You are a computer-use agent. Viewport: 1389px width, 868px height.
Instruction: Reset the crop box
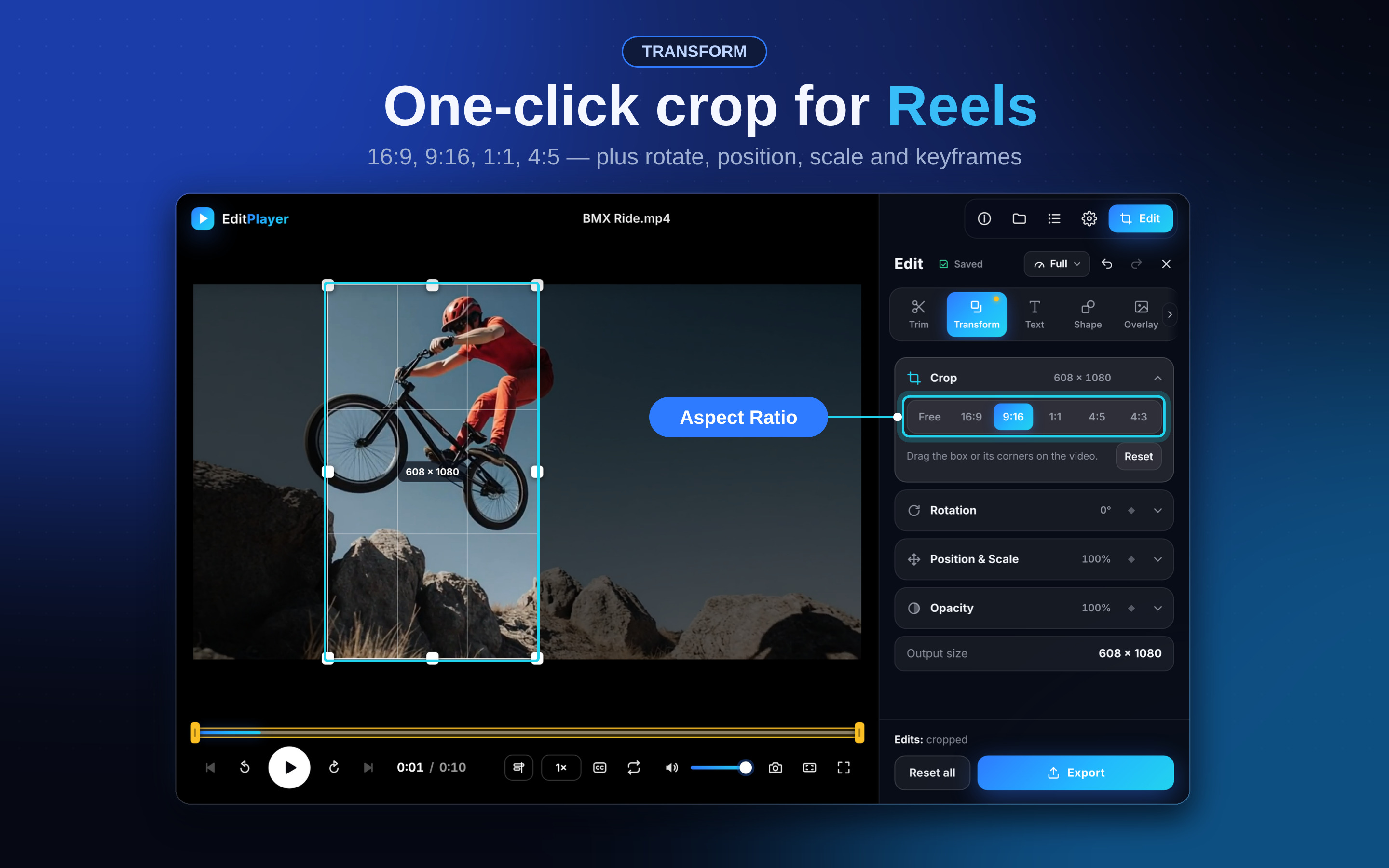pyautogui.click(x=1138, y=456)
